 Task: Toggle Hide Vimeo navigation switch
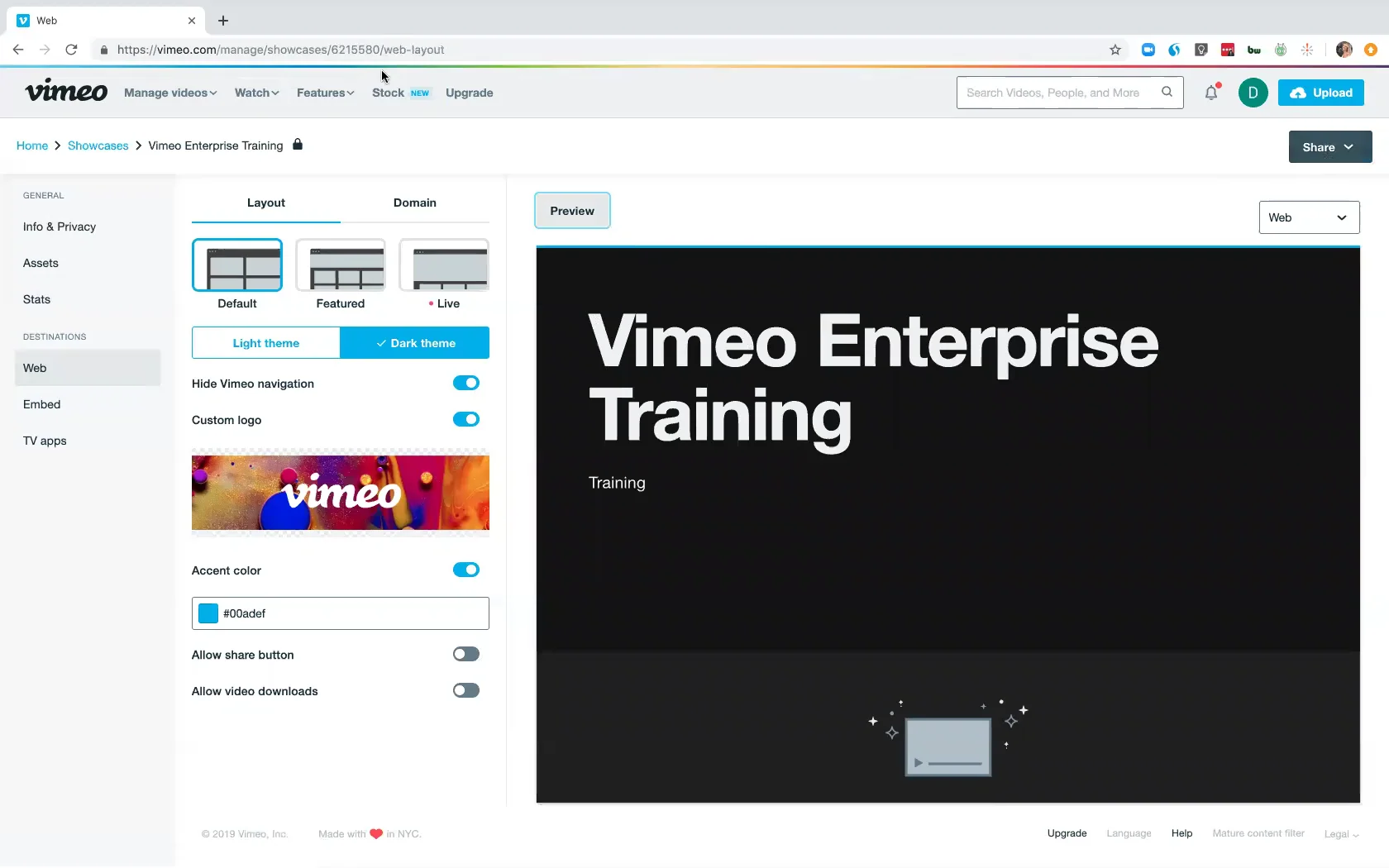pos(466,383)
